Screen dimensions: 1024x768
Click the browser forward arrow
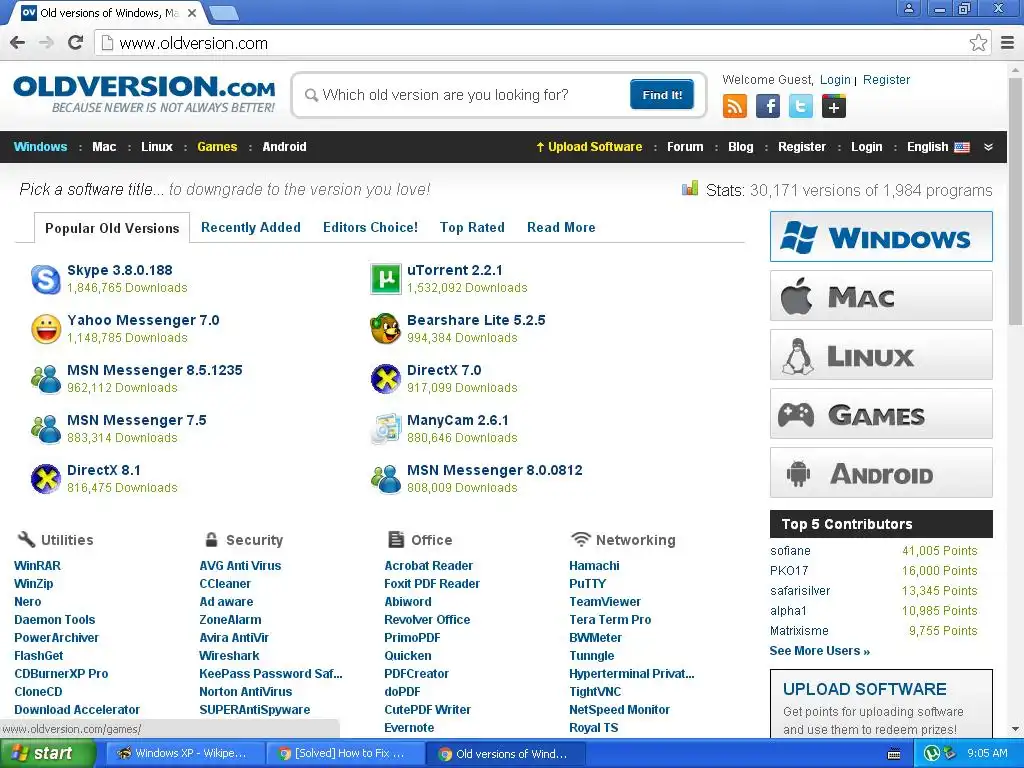click(46, 43)
